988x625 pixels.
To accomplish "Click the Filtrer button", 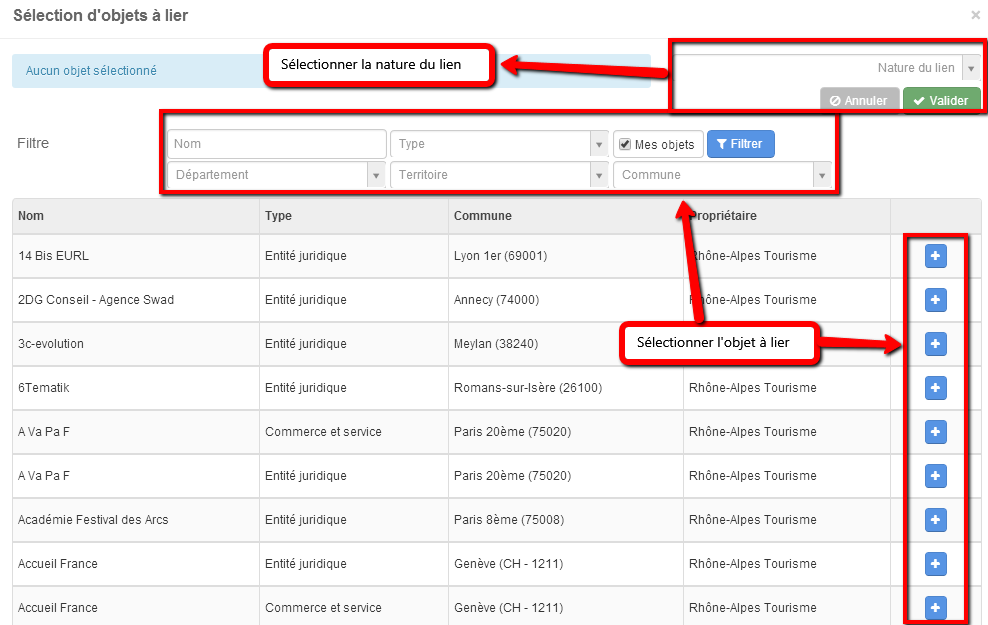I will 740,144.
